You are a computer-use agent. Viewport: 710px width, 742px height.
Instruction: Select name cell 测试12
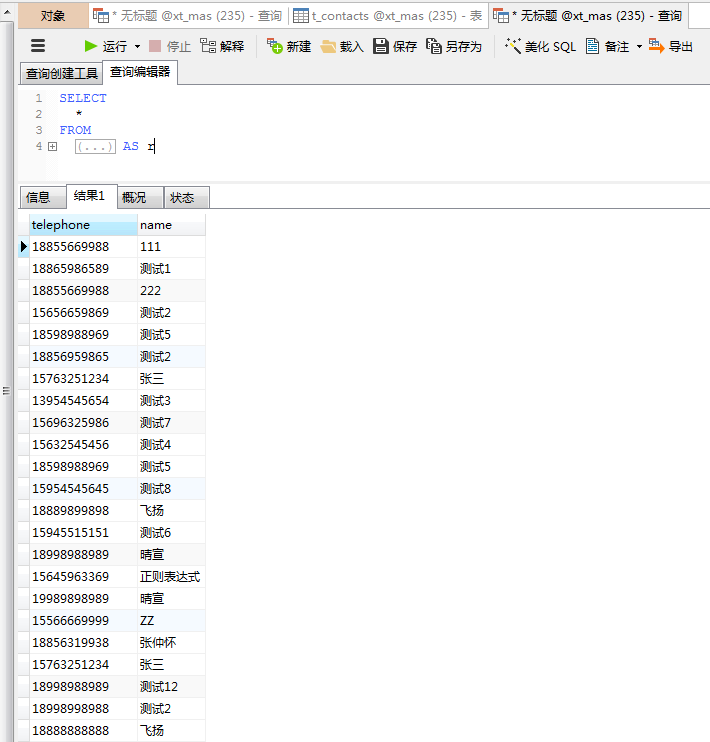[171, 687]
